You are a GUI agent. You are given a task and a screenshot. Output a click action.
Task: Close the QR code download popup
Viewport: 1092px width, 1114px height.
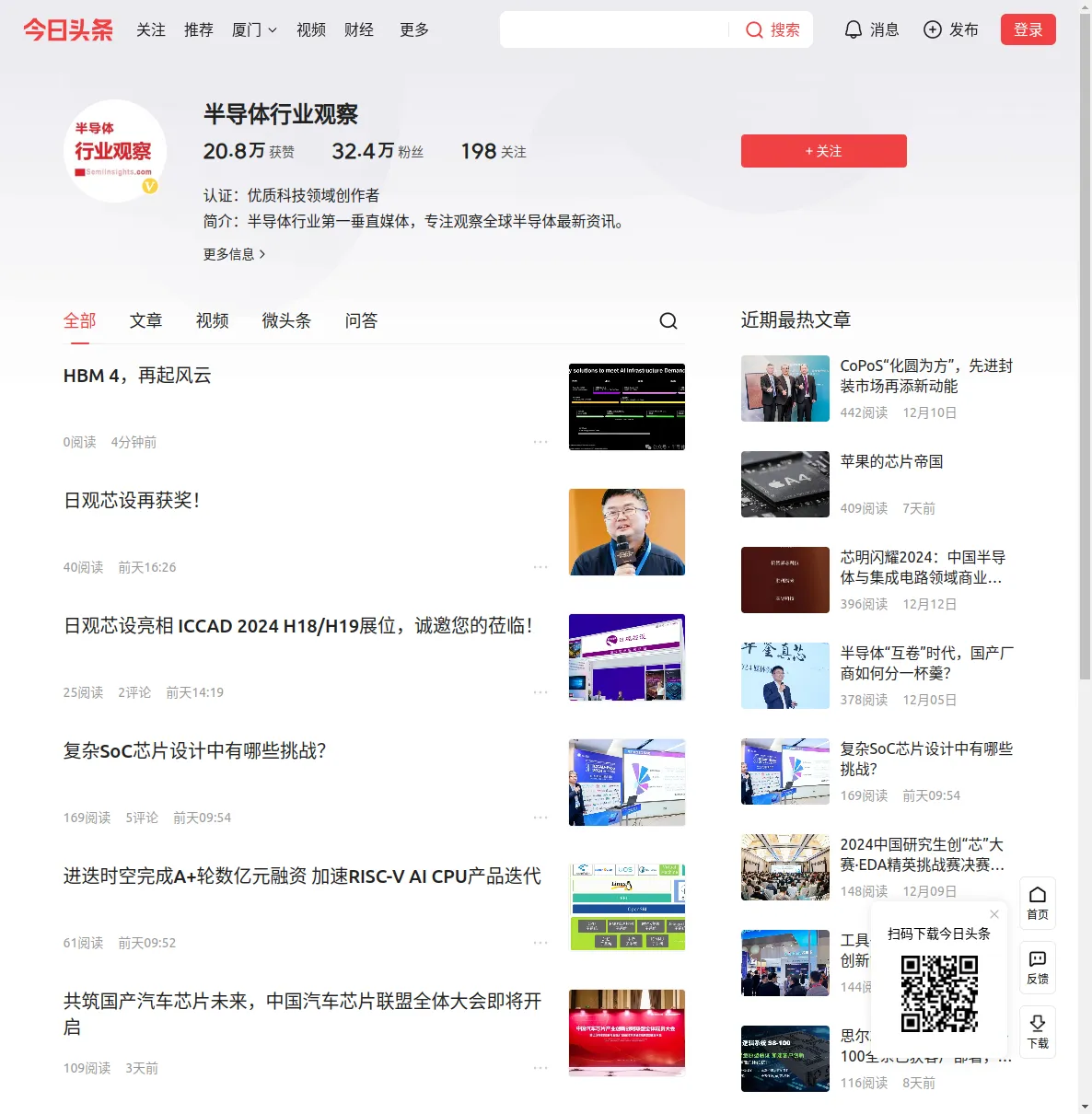pyautogui.click(x=994, y=914)
